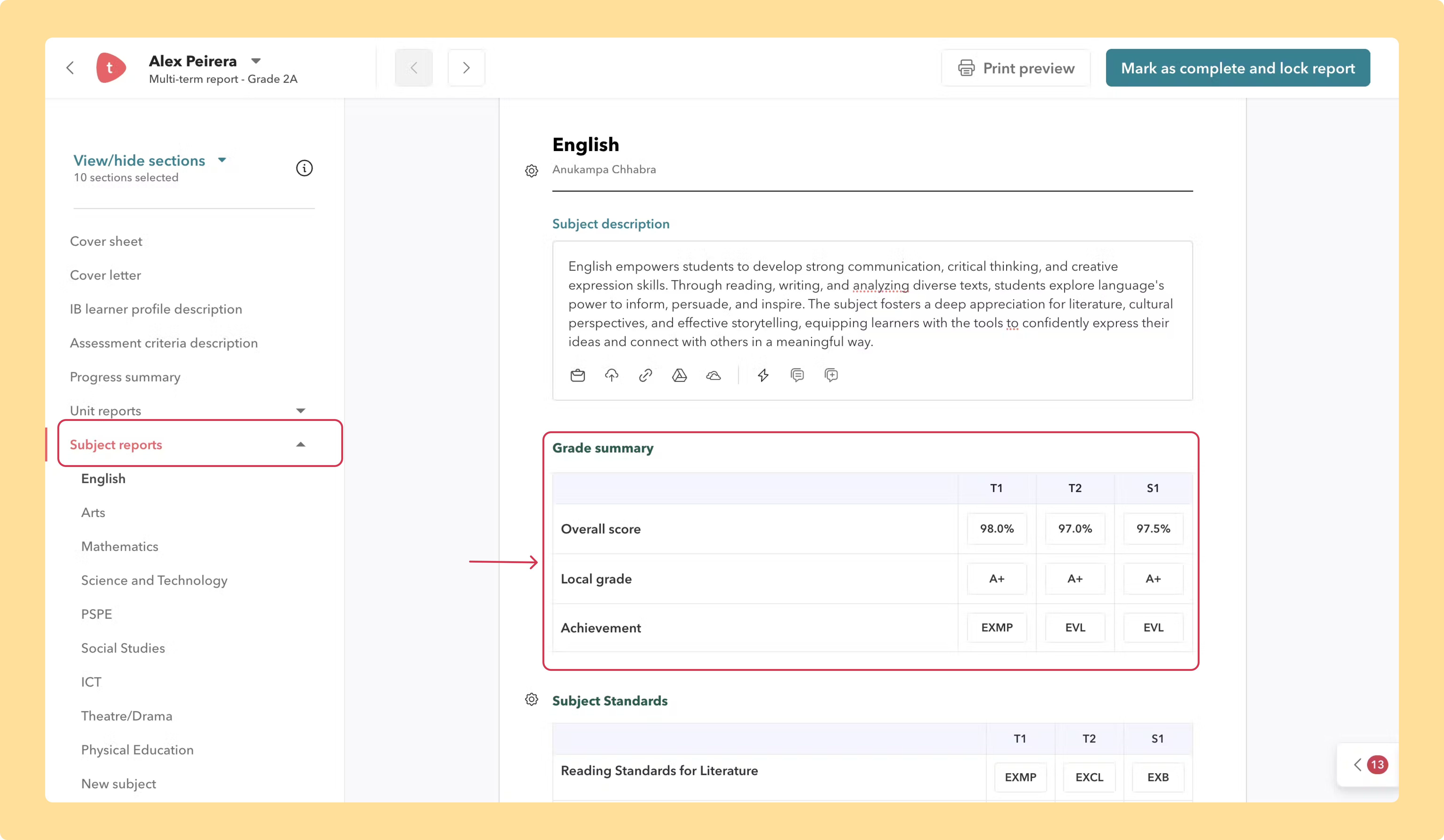Click the red Toddle logo icon
Image resolution: width=1444 pixels, height=840 pixels.
pyautogui.click(x=111, y=68)
